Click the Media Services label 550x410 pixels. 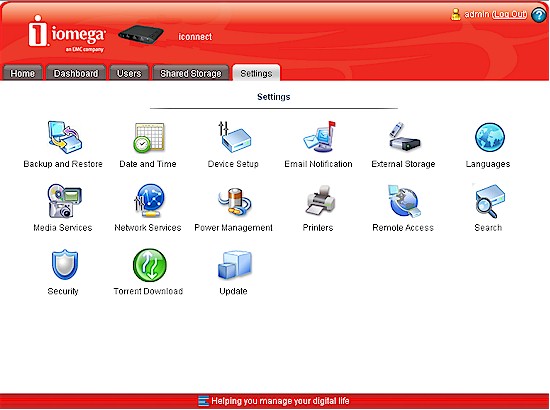[x=63, y=228]
